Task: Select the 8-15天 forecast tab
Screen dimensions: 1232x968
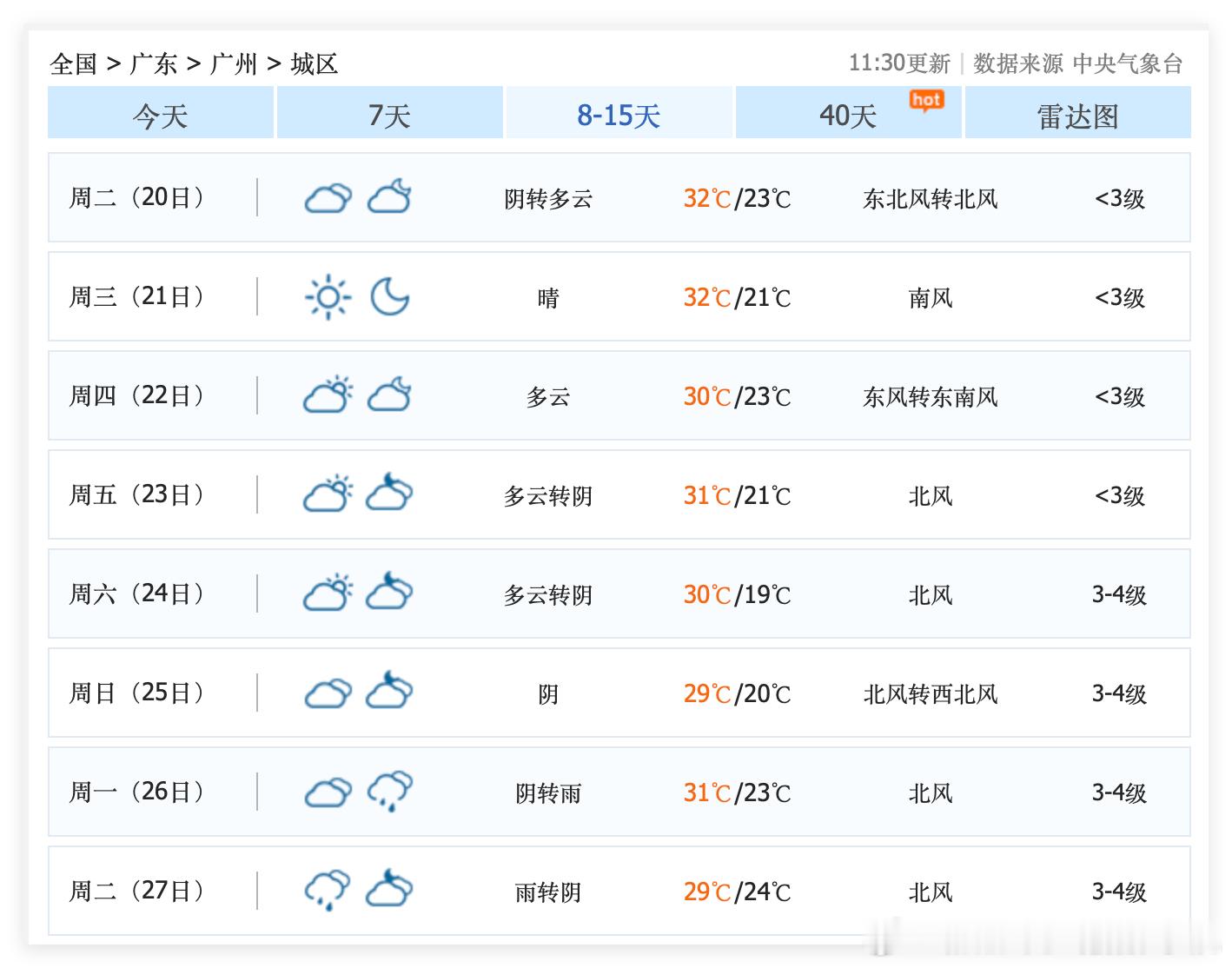Action: 619,113
